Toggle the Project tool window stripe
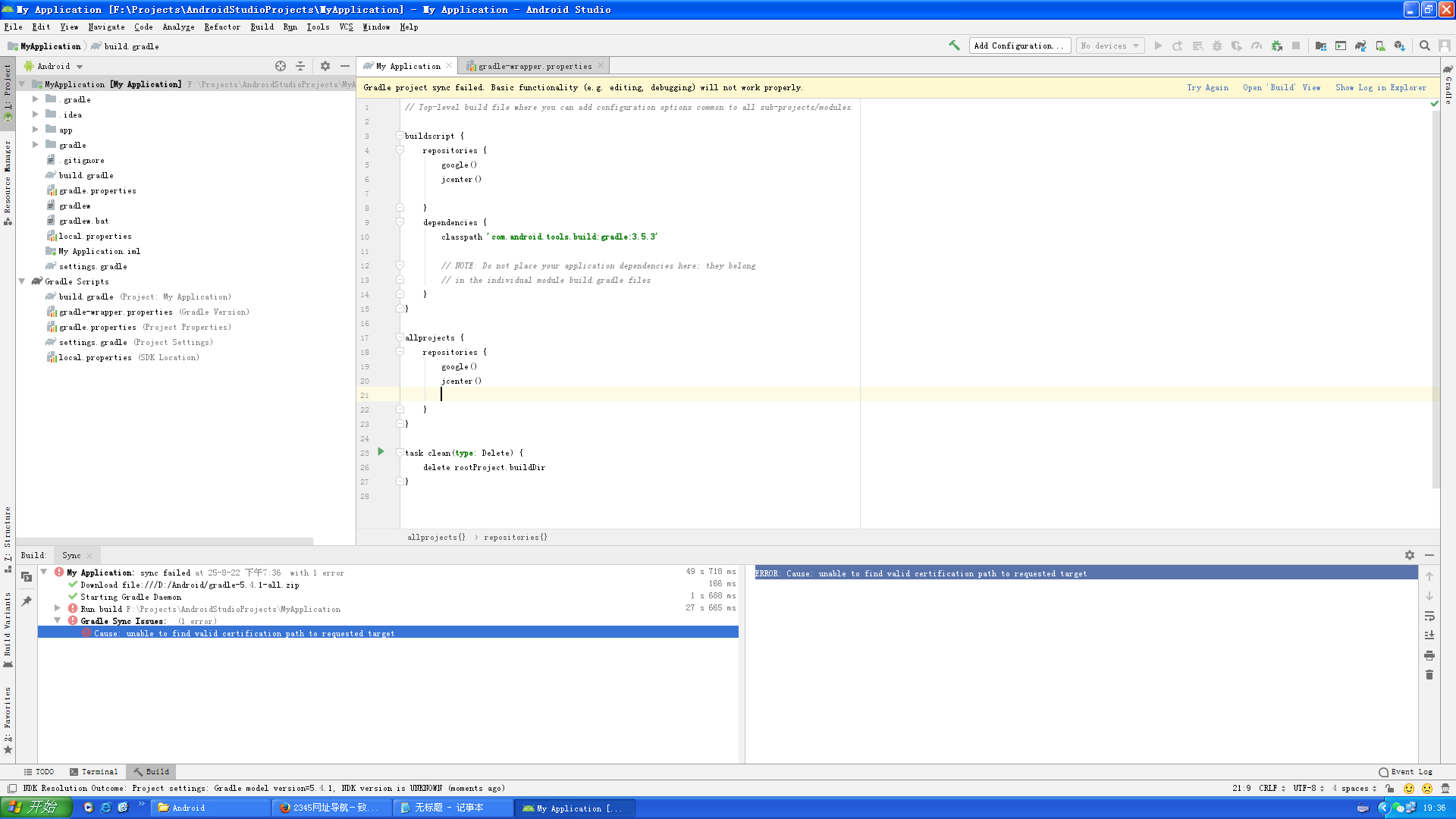This screenshot has width=1456, height=819. 8,93
